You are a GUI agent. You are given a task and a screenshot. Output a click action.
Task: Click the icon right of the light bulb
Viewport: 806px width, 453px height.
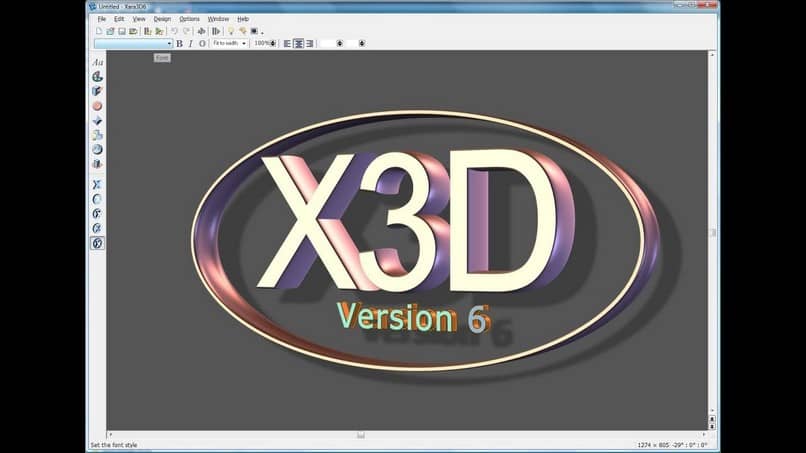243,31
